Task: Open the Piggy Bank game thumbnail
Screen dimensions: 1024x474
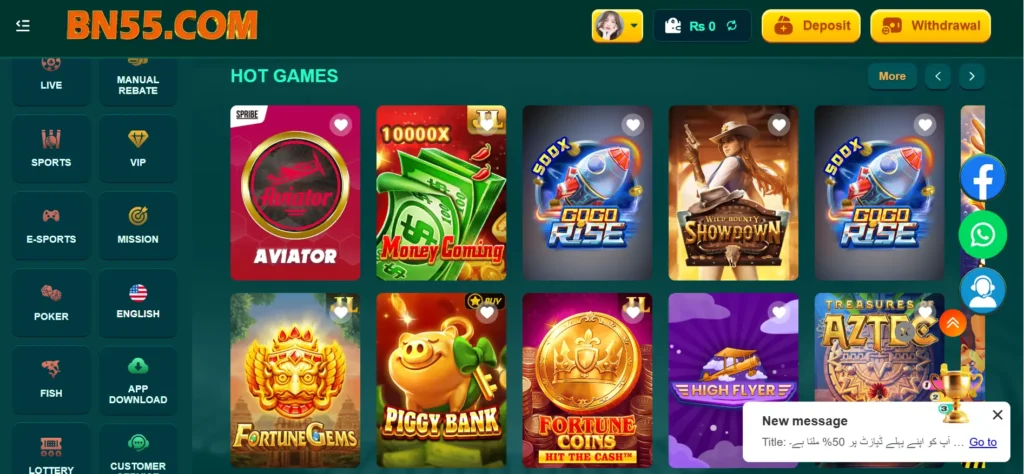Action: (x=441, y=380)
